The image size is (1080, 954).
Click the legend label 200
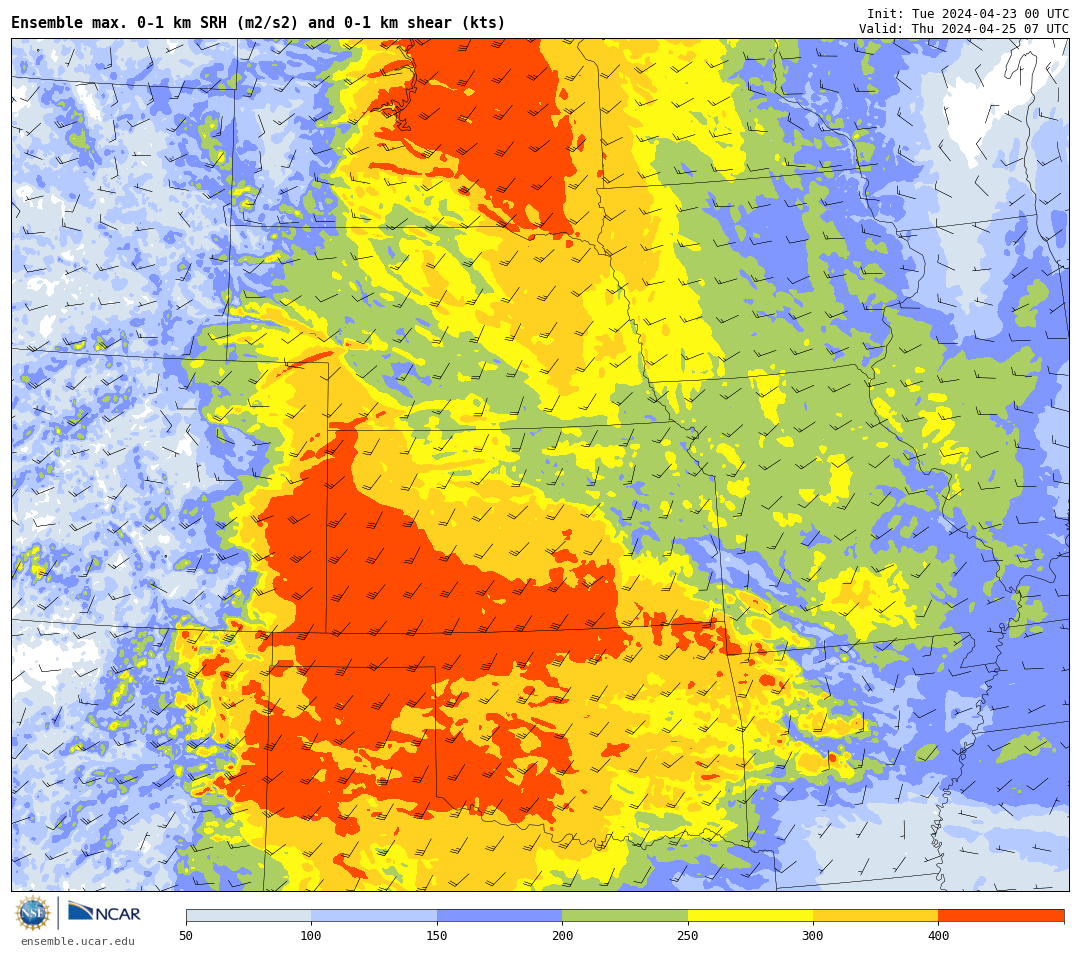[x=562, y=935]
